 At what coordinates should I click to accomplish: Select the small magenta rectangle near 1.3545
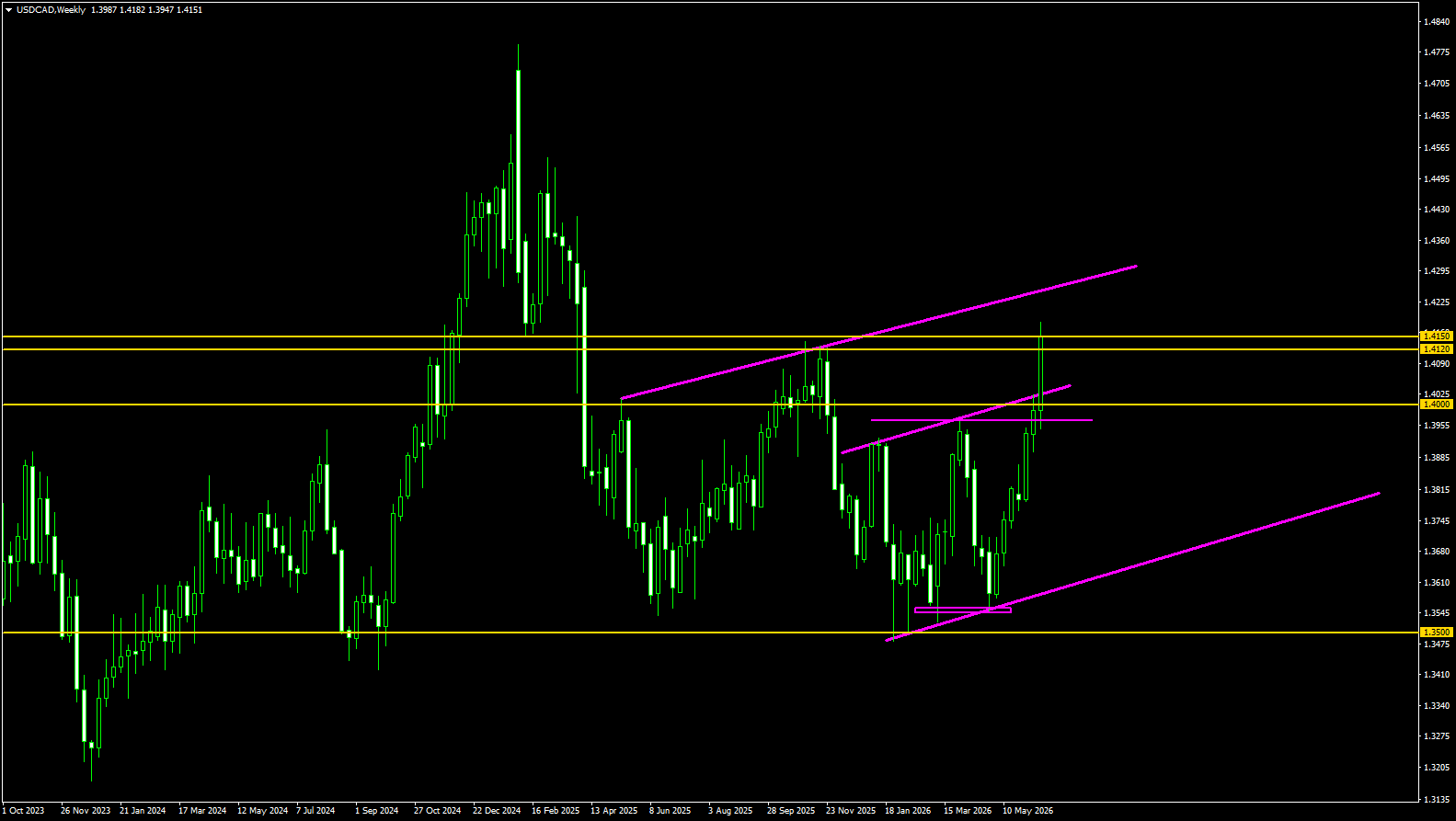[x=963, y=610]
